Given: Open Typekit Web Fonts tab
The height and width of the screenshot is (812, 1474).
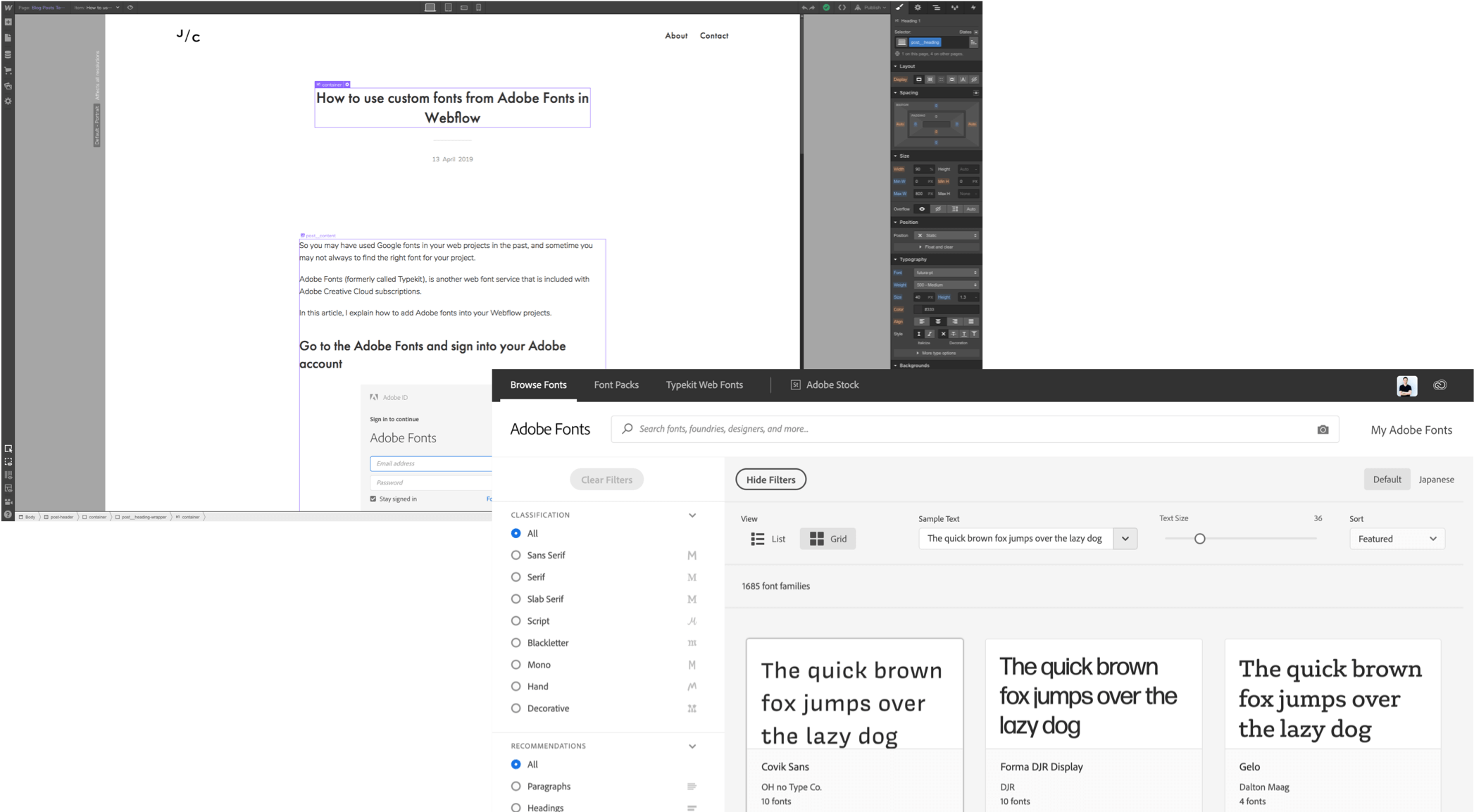Looking at the screenshot, I should (704, 385).
